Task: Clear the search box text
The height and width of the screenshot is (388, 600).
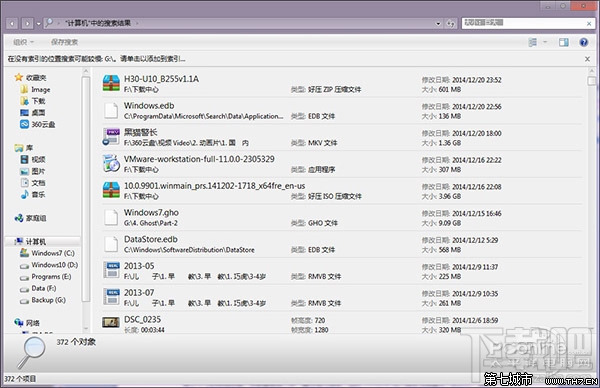Action: 589,24
